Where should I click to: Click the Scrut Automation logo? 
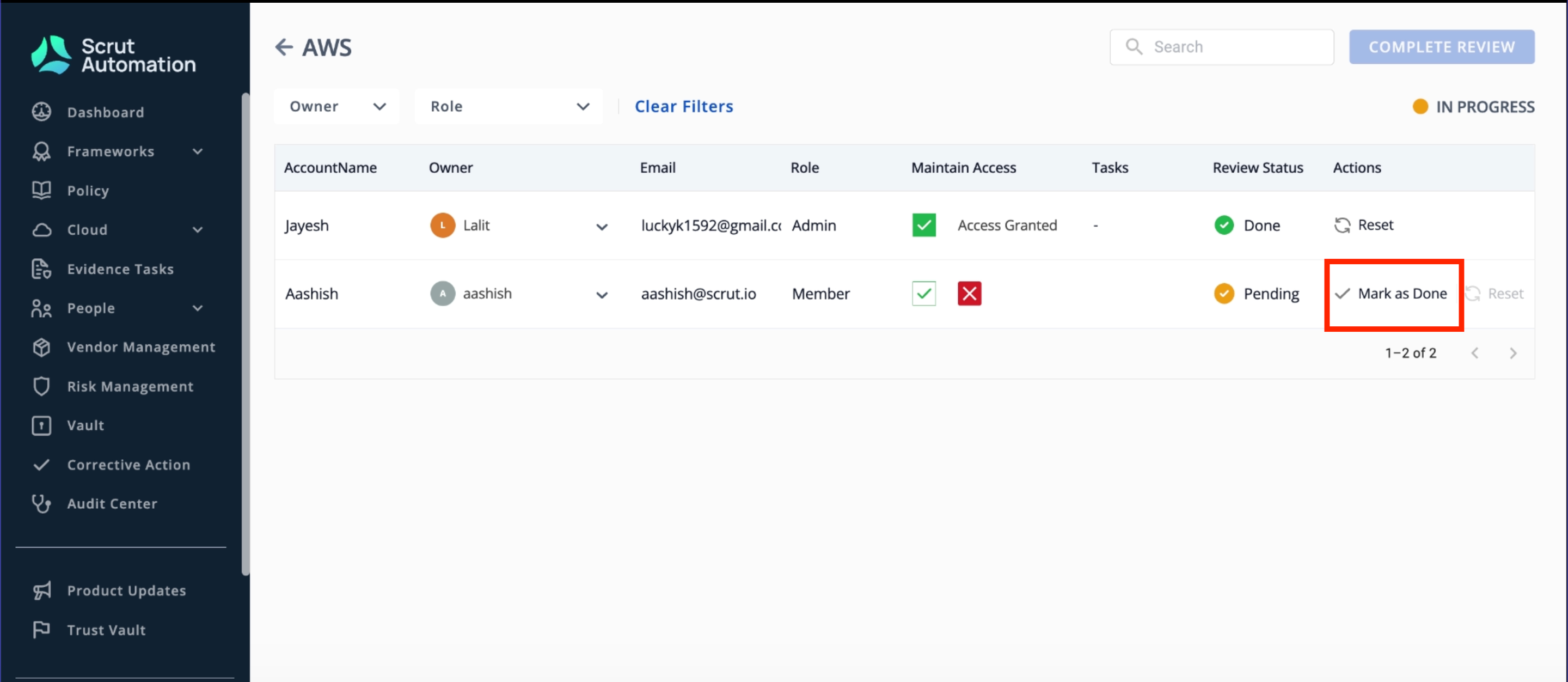point(114,55)
